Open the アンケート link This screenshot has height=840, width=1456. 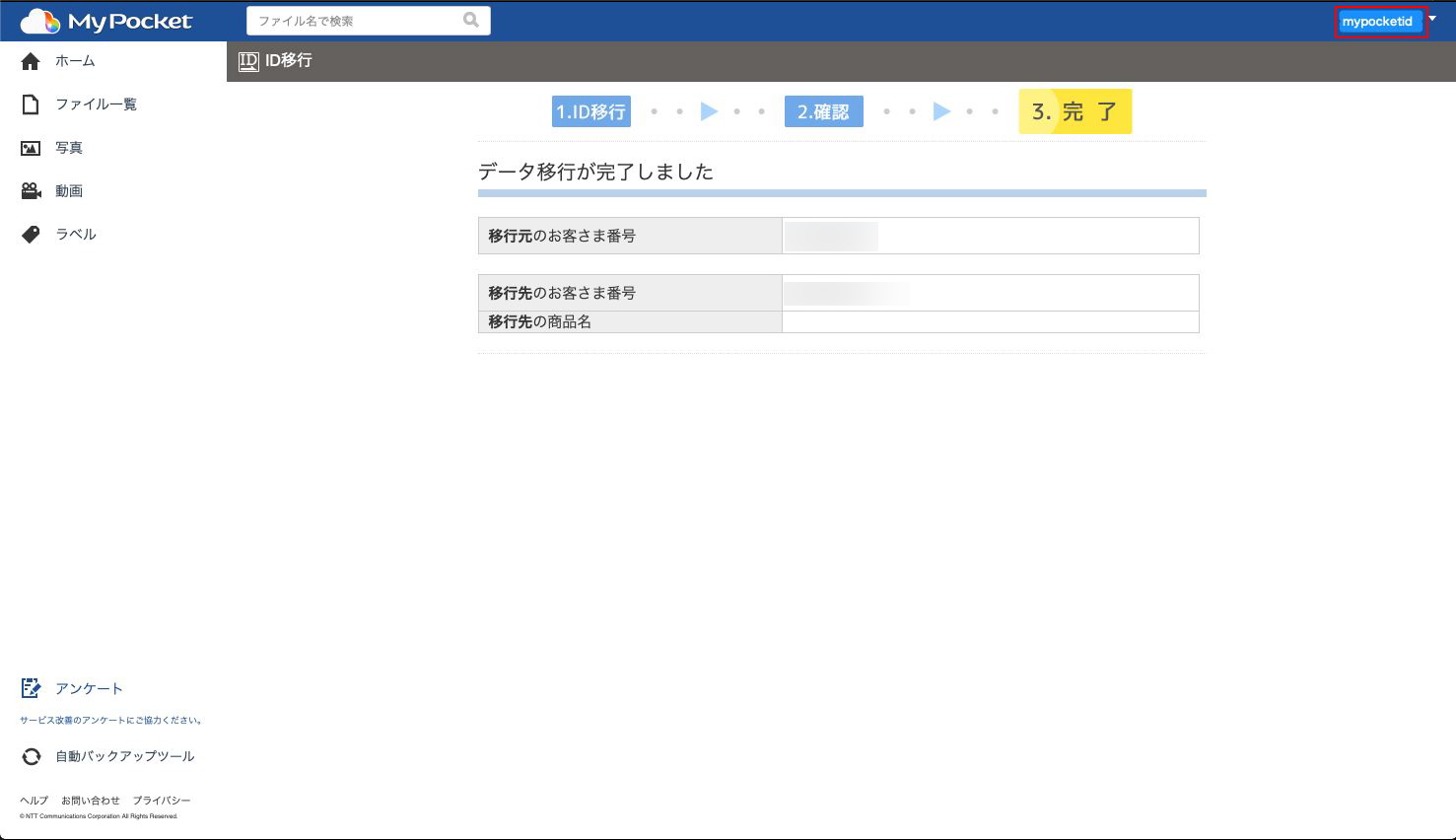[x=89, y=688]
